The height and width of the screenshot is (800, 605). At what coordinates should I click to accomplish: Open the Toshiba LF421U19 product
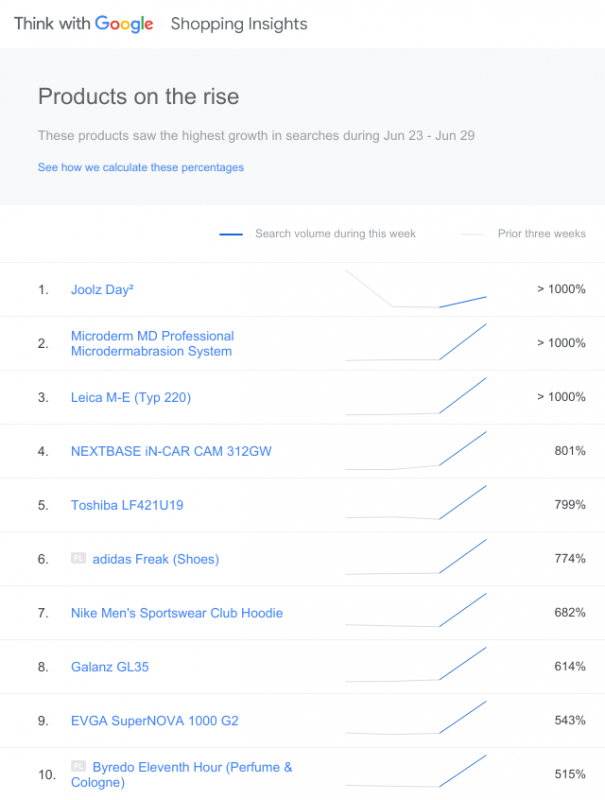click(x=127, y=506)
